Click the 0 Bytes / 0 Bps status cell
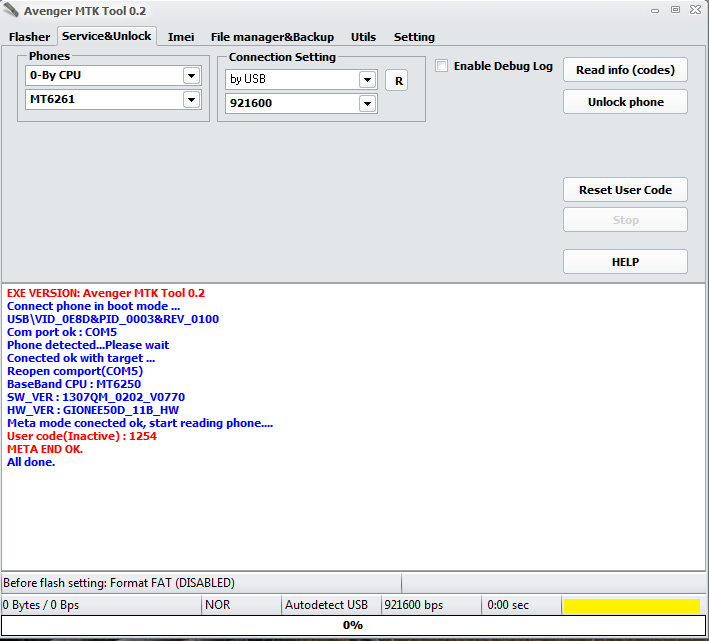Viewport: 709px width, 641px height. [x=101, y=605]
